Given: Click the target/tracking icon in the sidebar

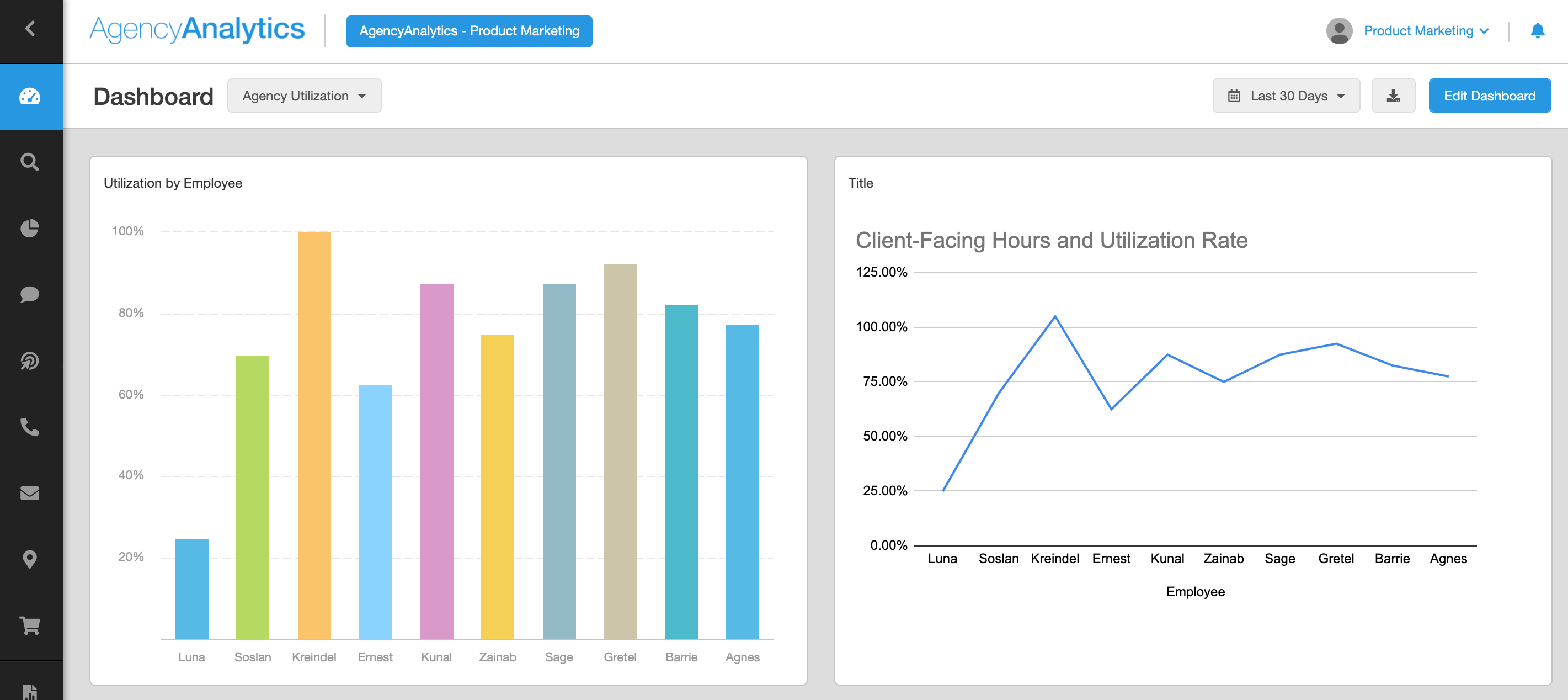Looking at the screenshot, I should (x=30, y=360).
